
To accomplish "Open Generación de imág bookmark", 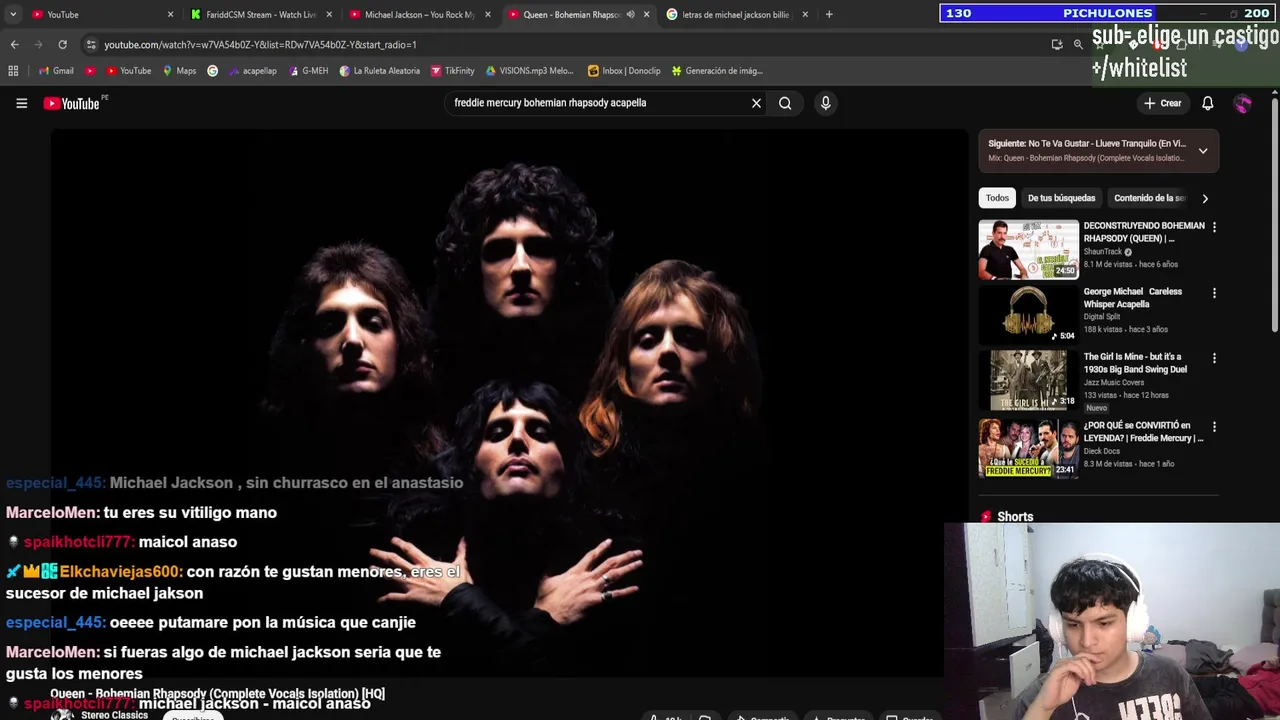I will 717,71.
